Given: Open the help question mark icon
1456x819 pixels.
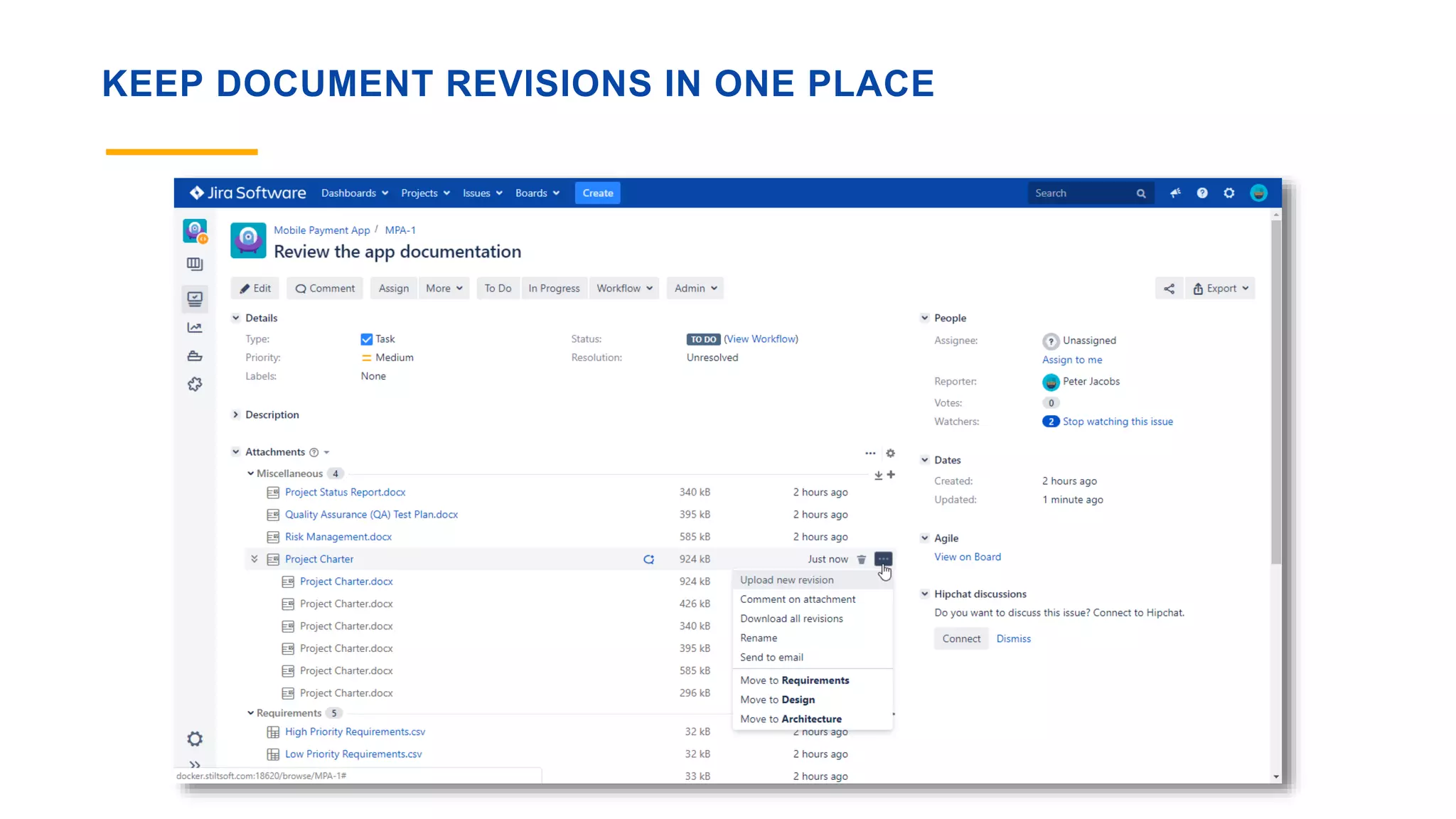Looking at the screenshot, I should coord(1202,193).
